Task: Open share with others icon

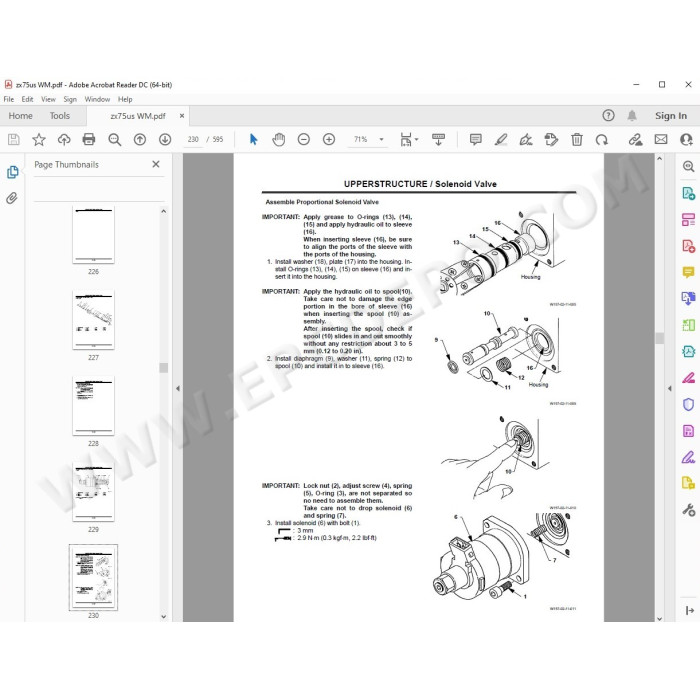Action: coord(686,140)
